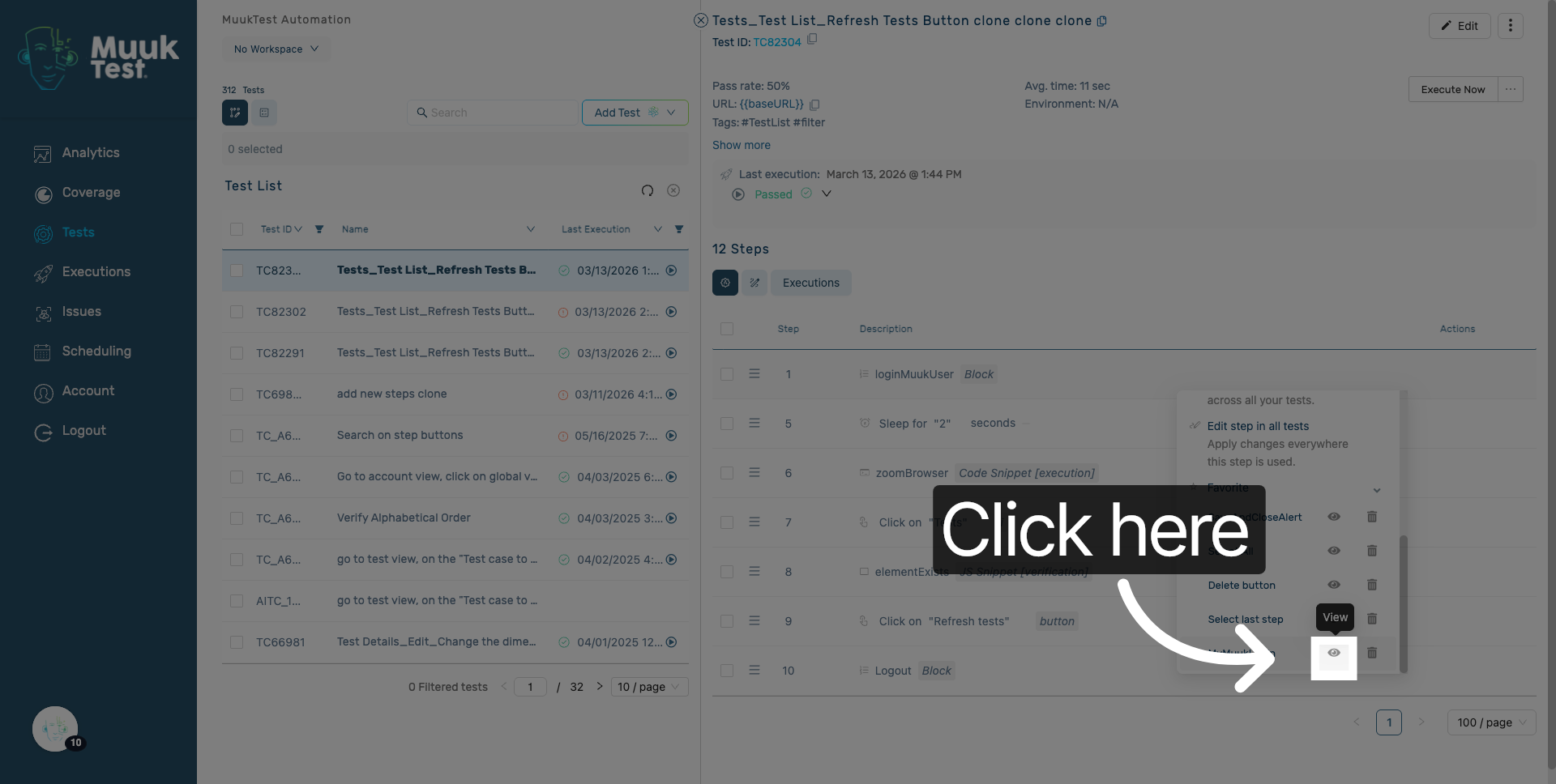Check the TC82291 test row checkbox
Image resolution: width=1556 pixels, height=784 pixels.
pyautogui.click(x=237, y=353)
